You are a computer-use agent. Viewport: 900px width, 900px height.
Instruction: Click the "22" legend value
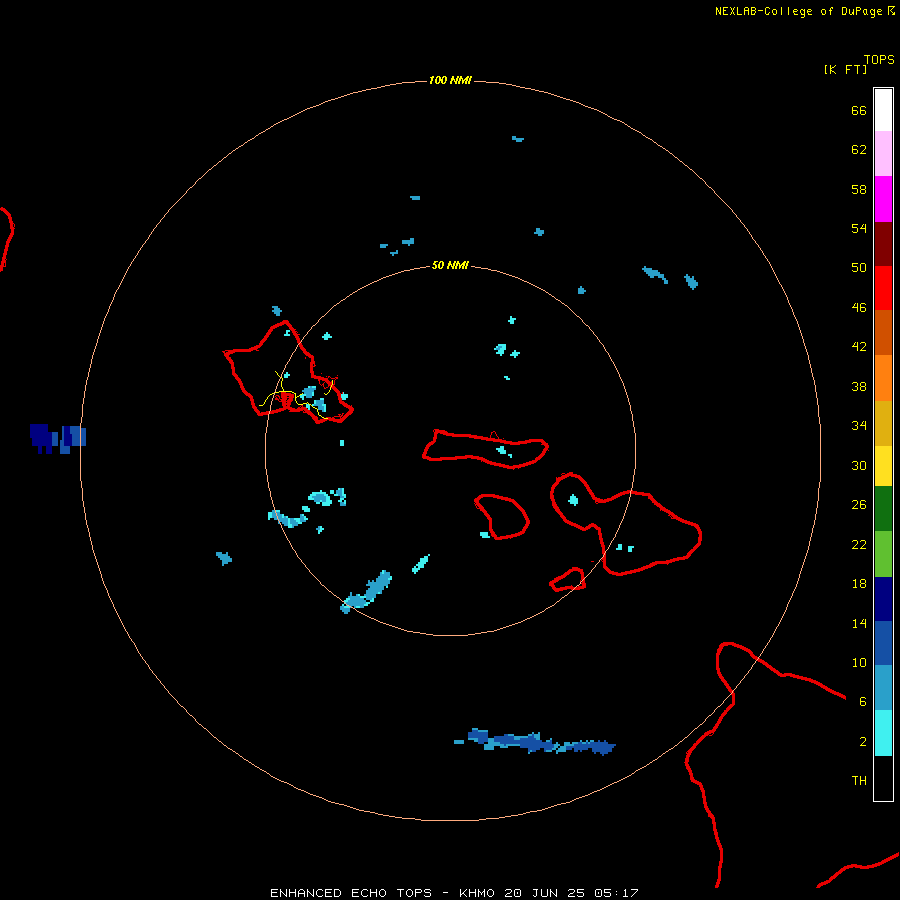859,544
